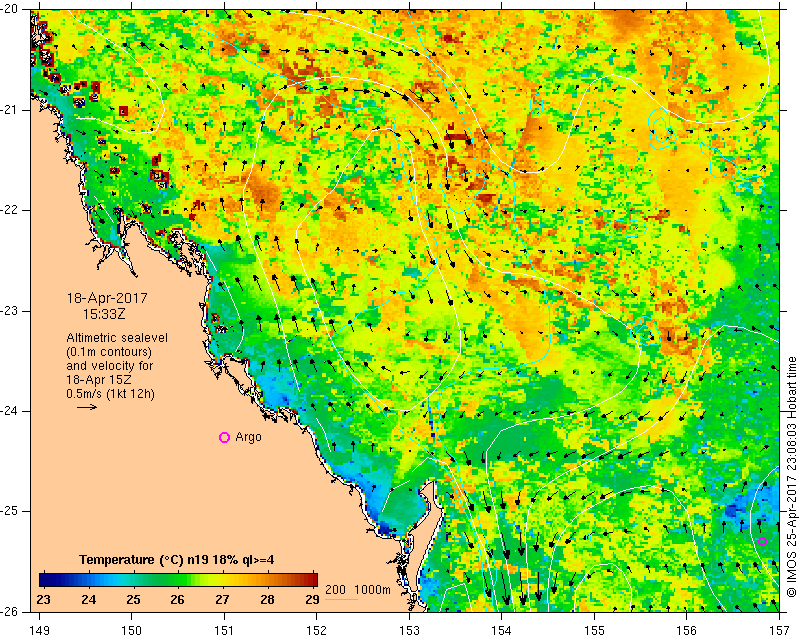The image size is (800, 640).
Task: Click the '200 1000m' depth label
Action: [358, 589]
